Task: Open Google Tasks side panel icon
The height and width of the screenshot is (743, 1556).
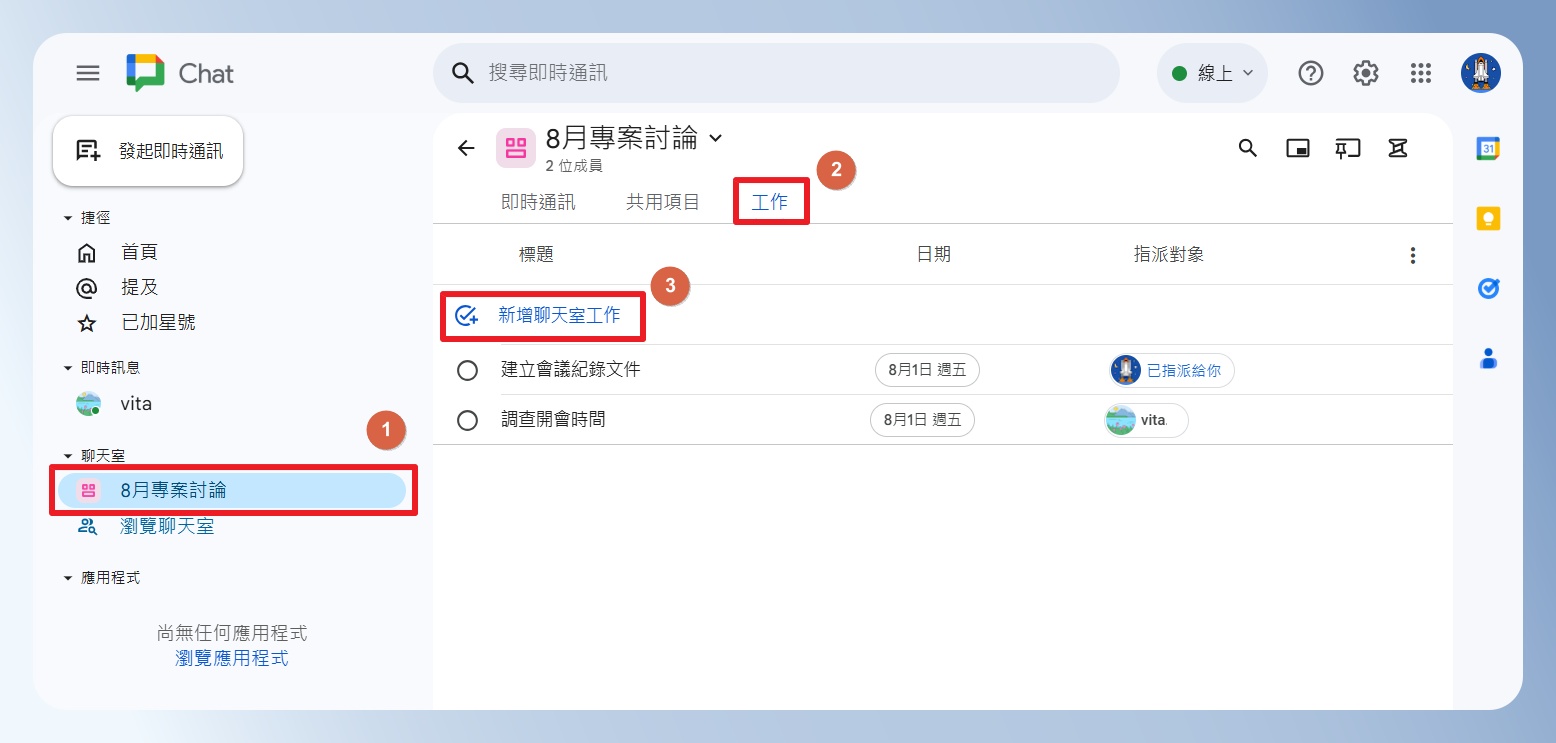Action: point(1488,288)
